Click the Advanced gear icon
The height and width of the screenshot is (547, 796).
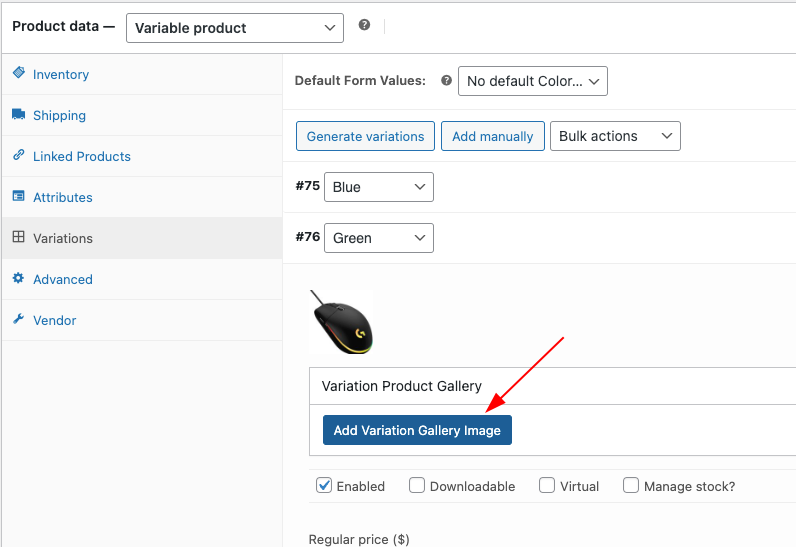(19, 278)
